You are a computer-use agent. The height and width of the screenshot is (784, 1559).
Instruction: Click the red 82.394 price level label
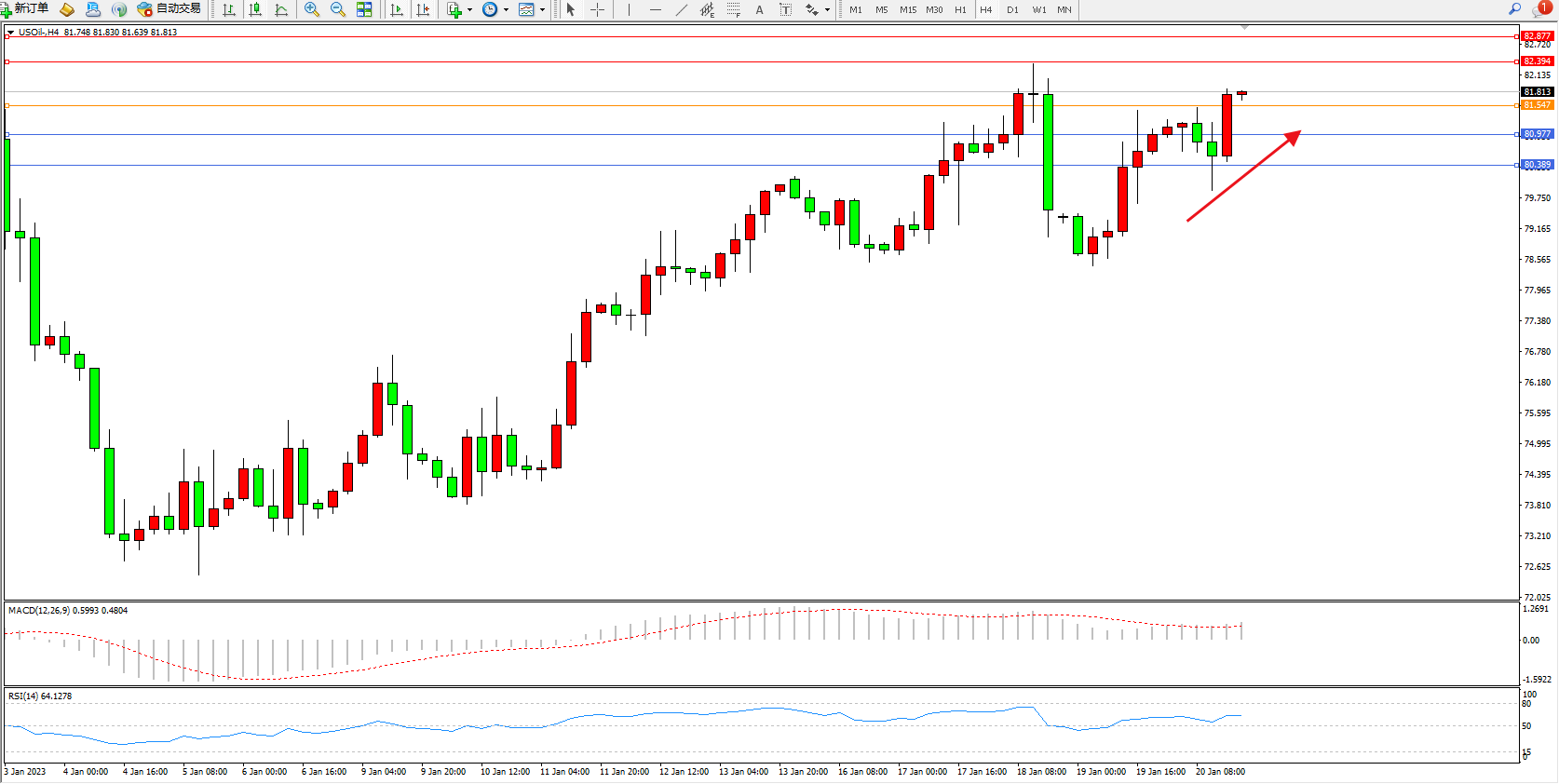[1537, 61]
